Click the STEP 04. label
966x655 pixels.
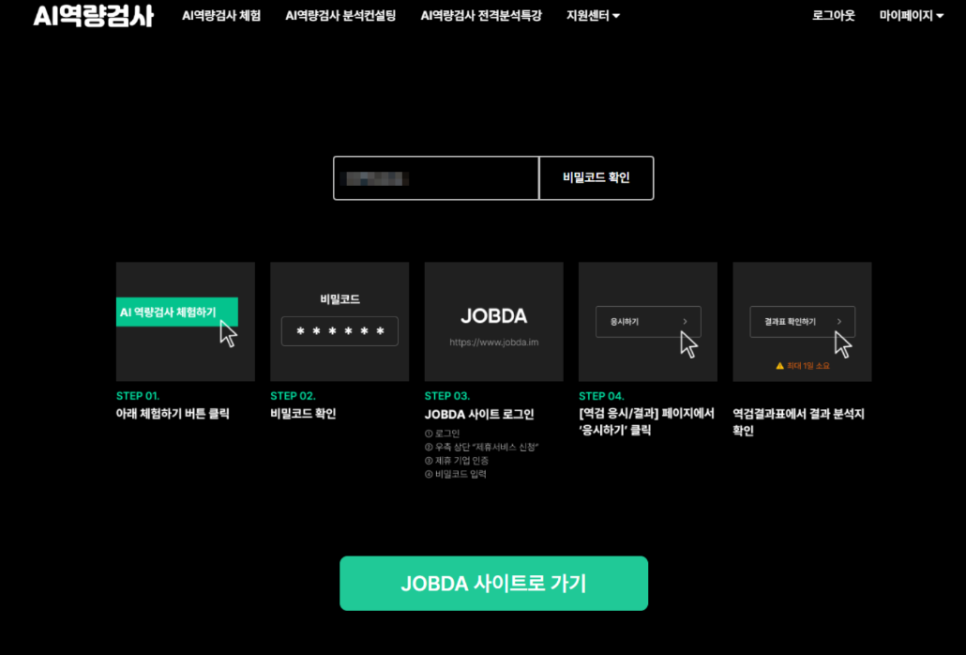point(601,396)
